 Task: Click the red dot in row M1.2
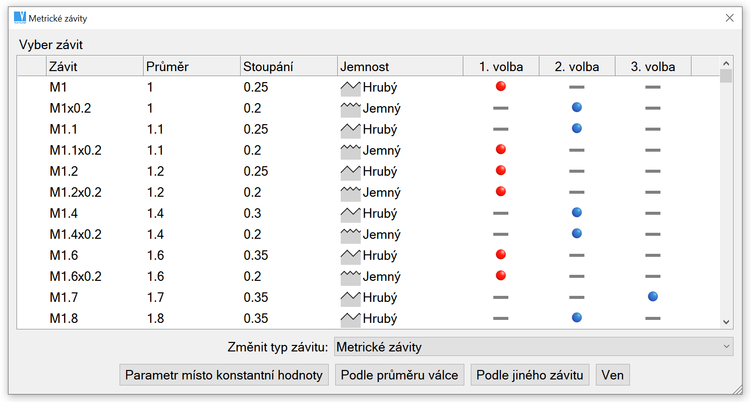coord(501,171)
